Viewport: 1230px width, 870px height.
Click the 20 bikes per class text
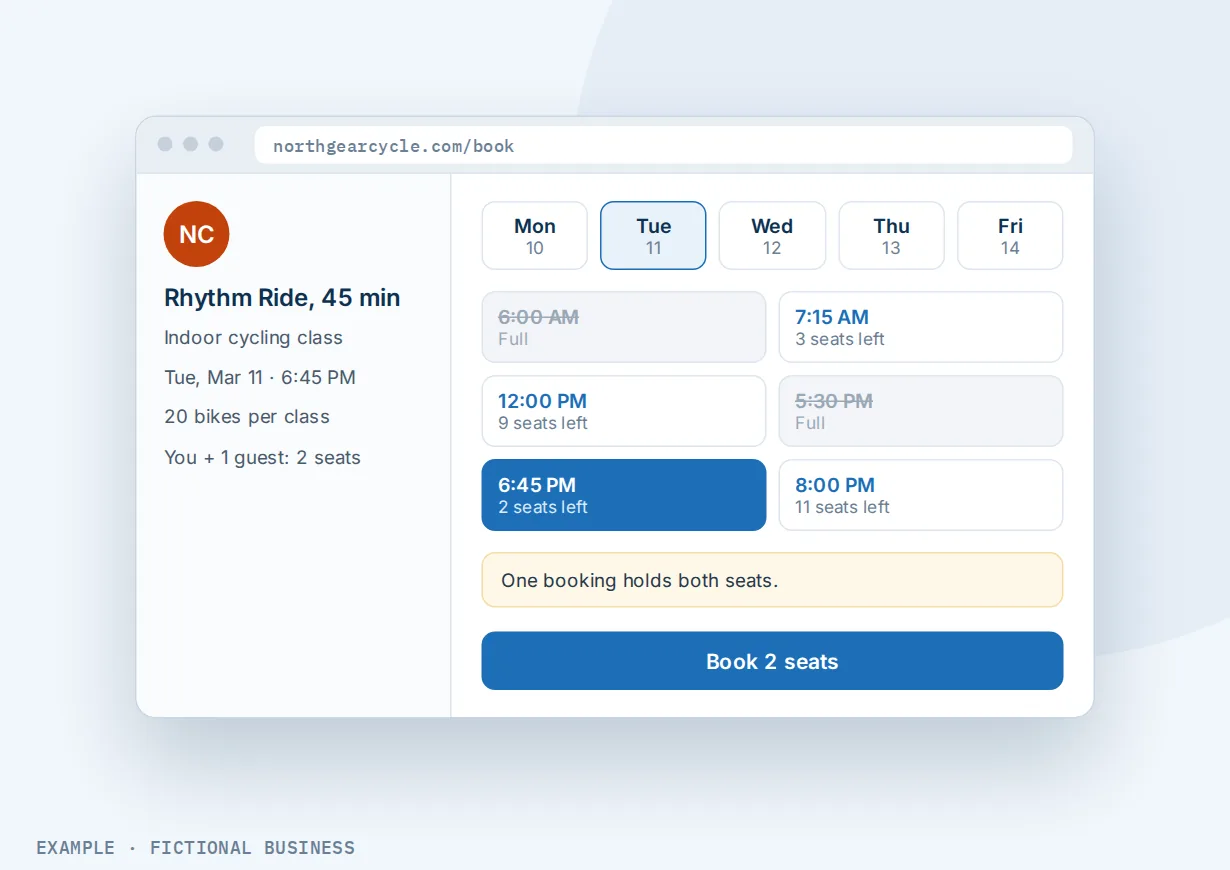click(247, 417)
